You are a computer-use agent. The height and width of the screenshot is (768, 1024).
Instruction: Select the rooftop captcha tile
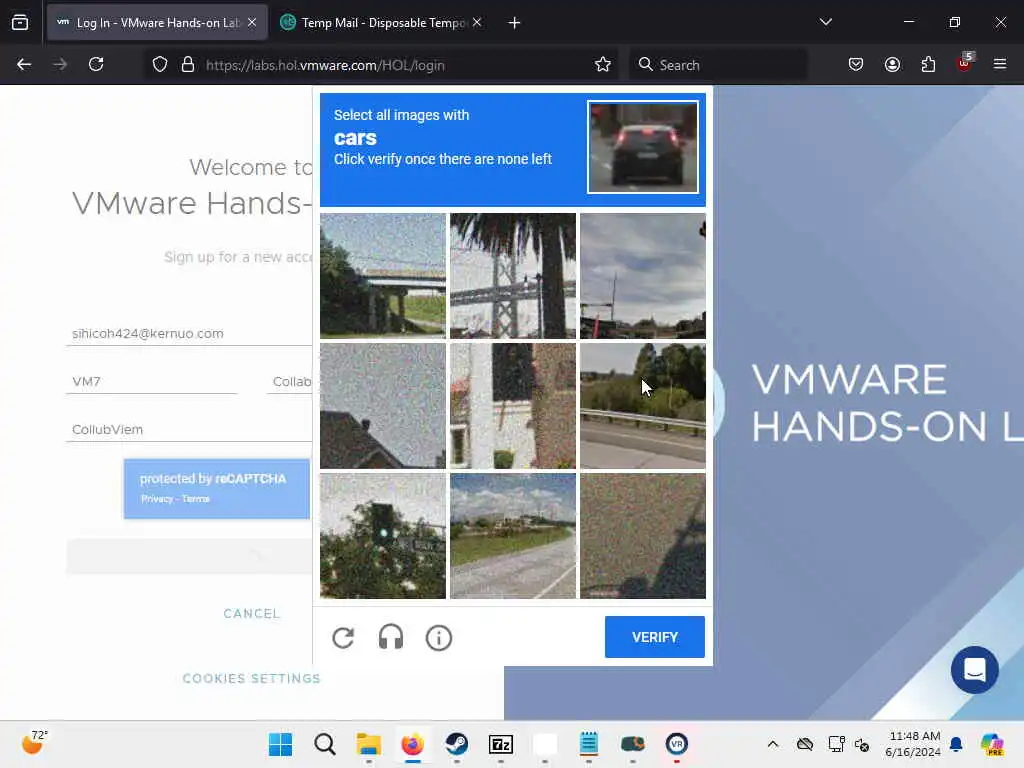coord(383,406)
